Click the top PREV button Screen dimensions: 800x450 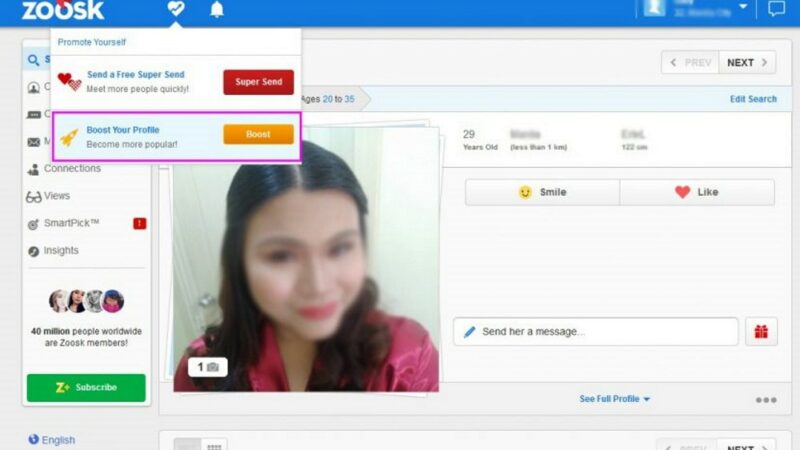tap(690, 62)
